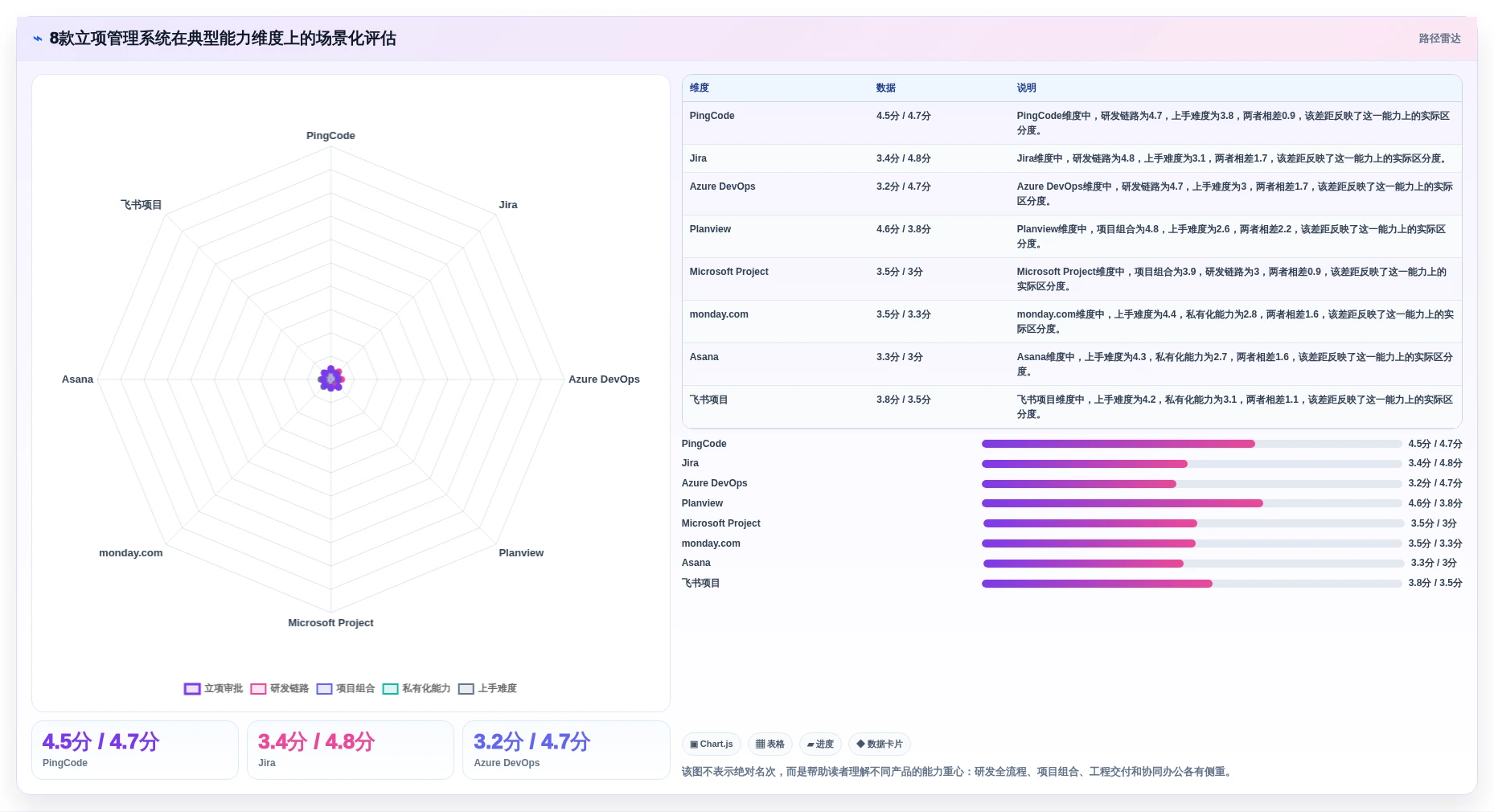Select the Azure DevOps progress bar
This screenshot has height=812, width=1494.
pos(1192,484)
